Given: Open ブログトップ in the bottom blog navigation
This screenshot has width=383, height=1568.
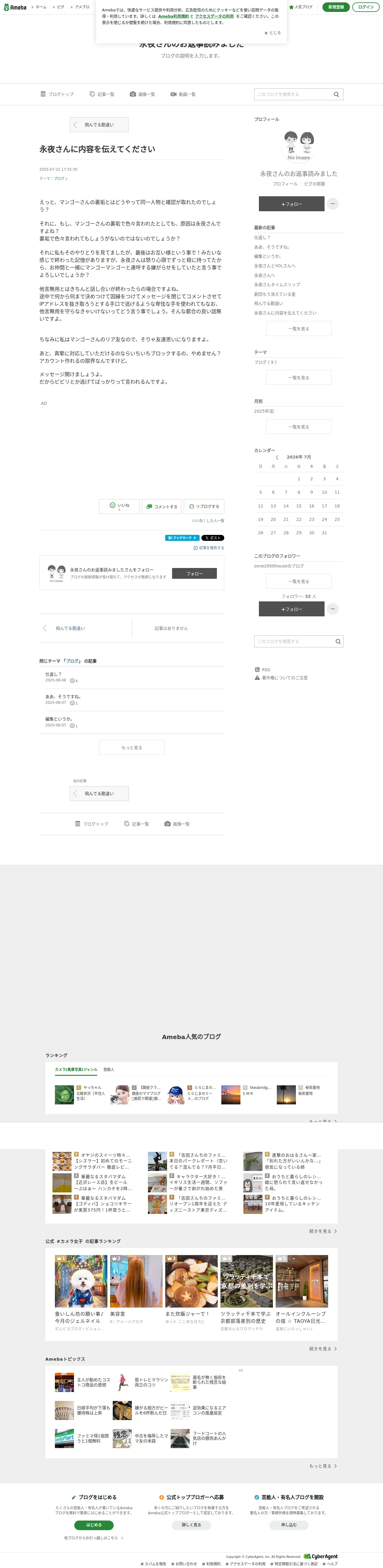Looking at the screenshot, I should (x=92, y=824).
